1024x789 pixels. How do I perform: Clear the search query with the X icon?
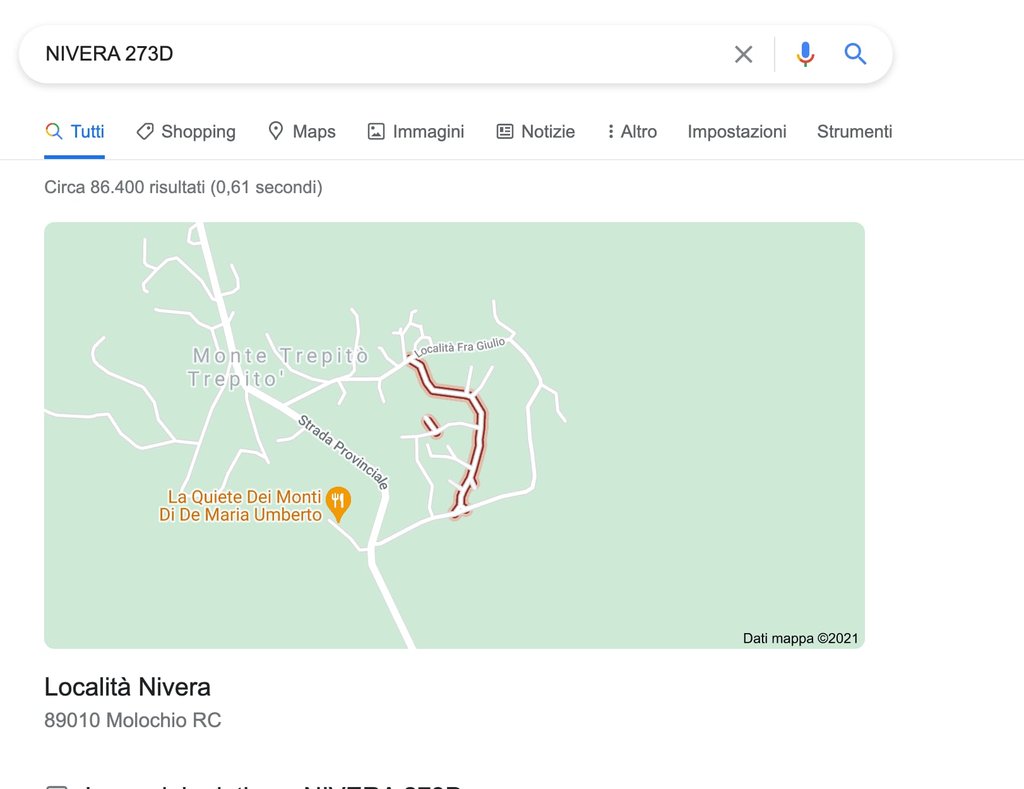(743, 54)
